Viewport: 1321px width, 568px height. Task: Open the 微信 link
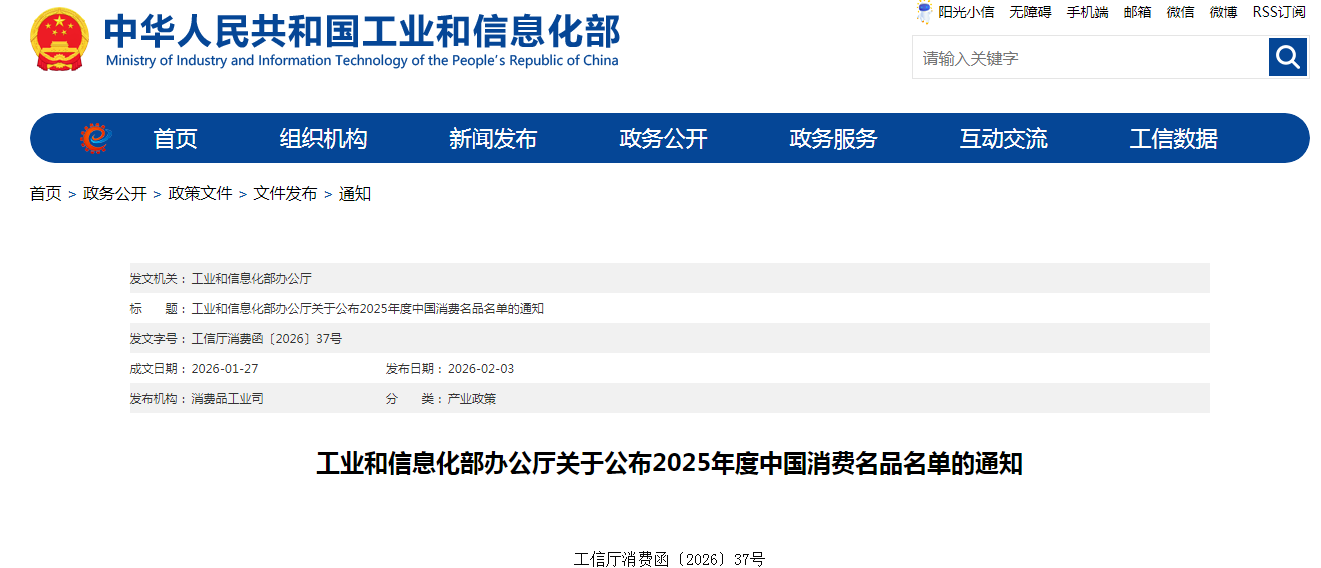point(1180,12)
